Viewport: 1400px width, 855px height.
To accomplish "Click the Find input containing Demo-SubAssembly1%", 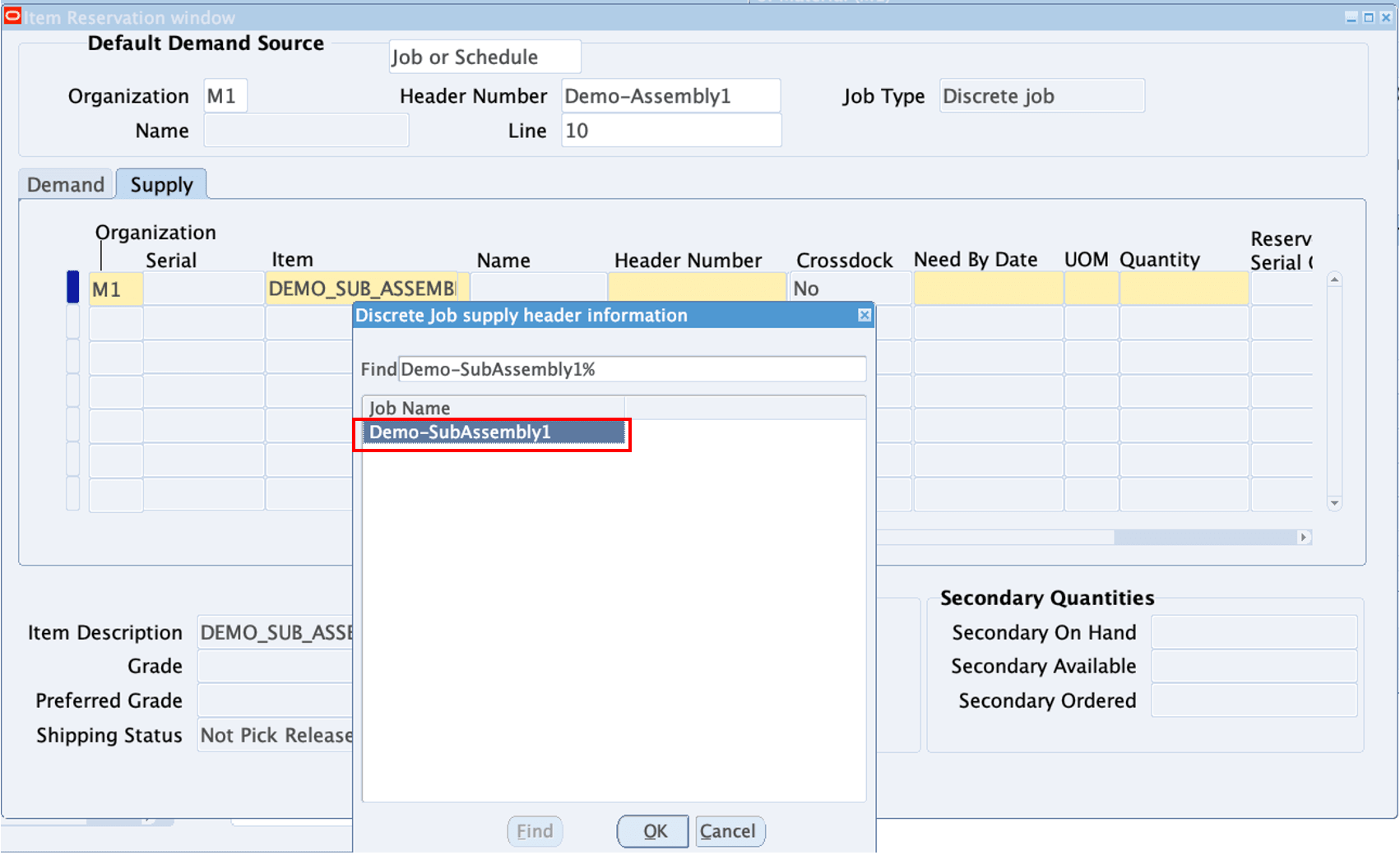I will (632, 369).
